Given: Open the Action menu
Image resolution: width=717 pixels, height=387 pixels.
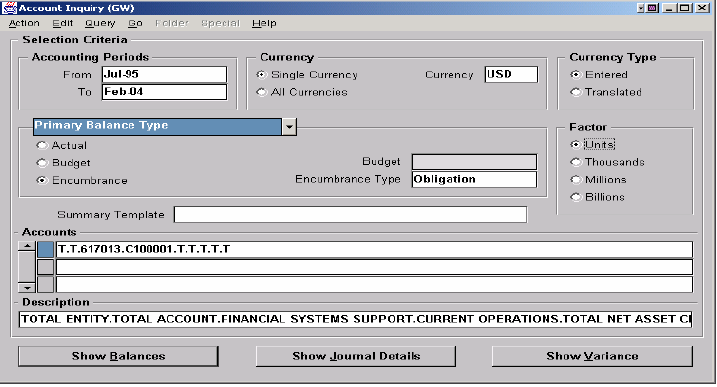Looking at the screenshot, I should [24, 23].
